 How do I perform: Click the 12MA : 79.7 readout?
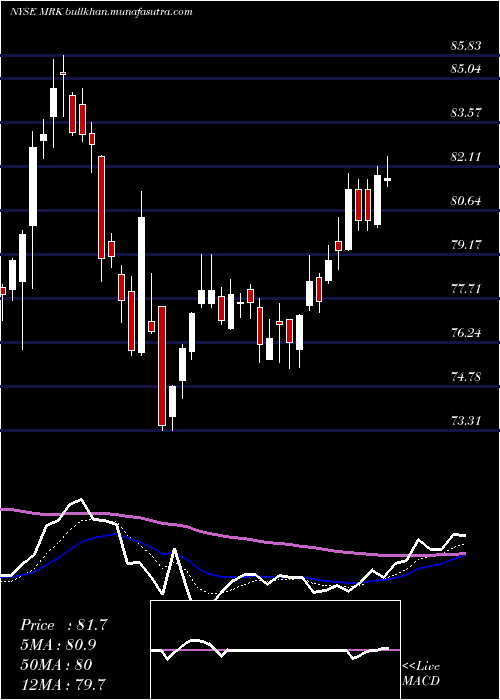63,684
